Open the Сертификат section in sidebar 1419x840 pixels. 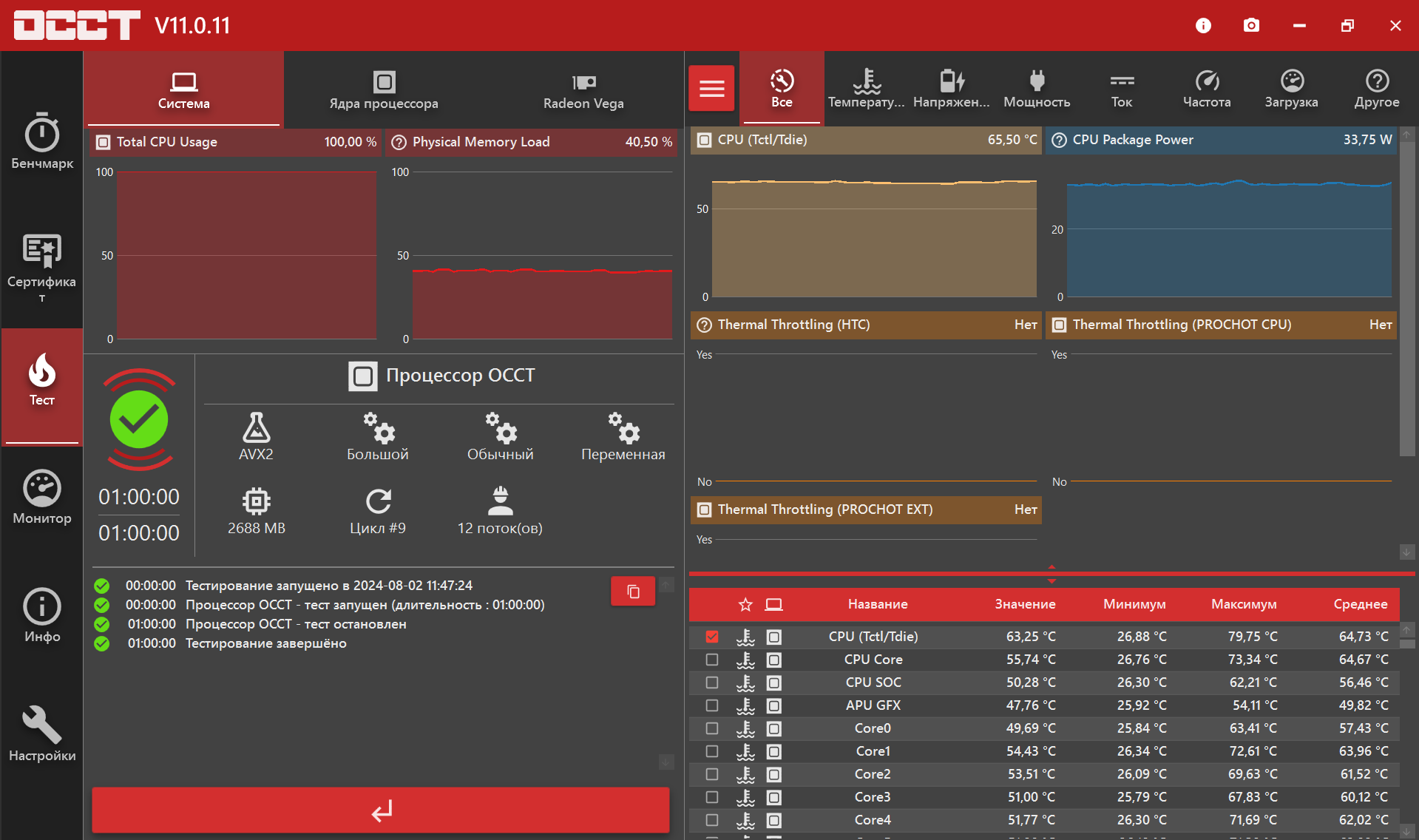(42, 268)
